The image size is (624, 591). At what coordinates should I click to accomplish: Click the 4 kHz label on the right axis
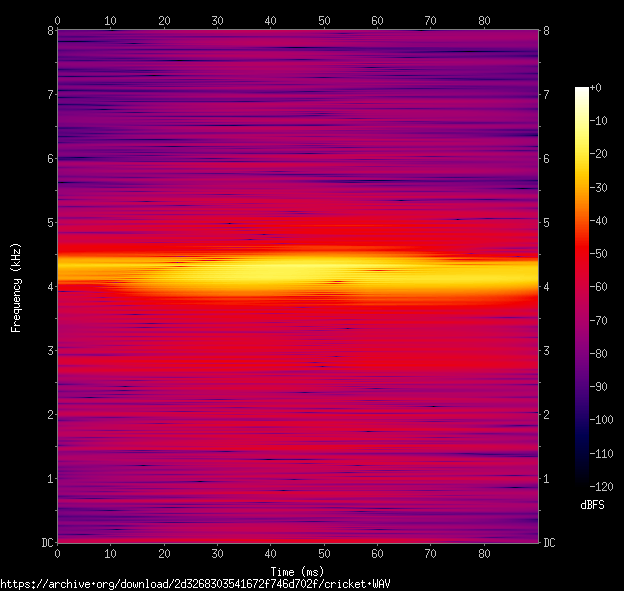tap(546, 286)
